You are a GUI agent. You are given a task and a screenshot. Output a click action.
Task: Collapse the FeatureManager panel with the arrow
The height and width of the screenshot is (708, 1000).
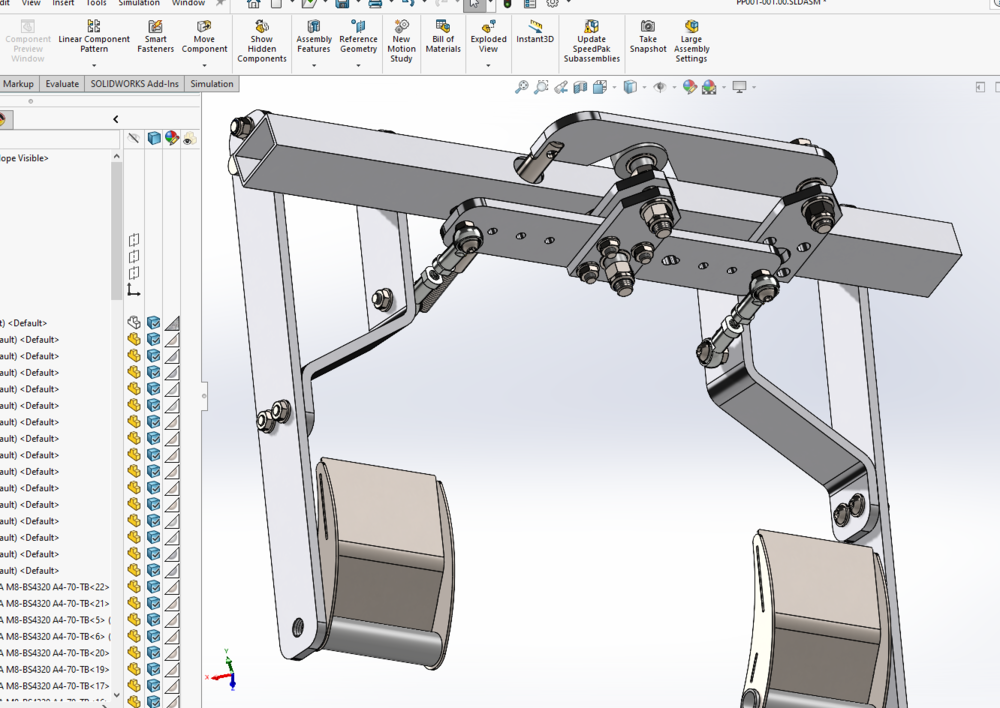tap(115, 118)
